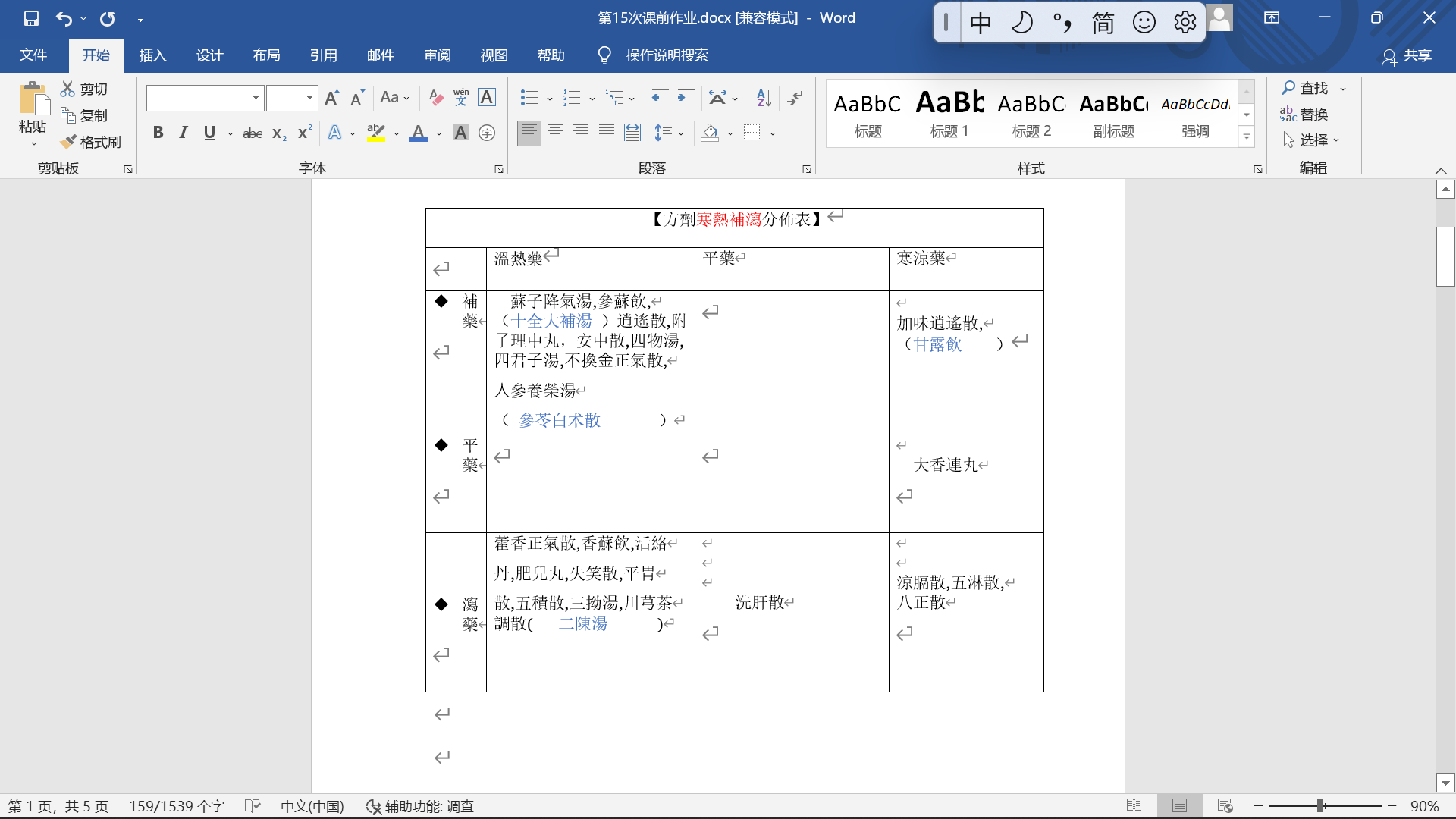Toggle show paragraph marks button
1456x819 pixels.
click(795, 98)
